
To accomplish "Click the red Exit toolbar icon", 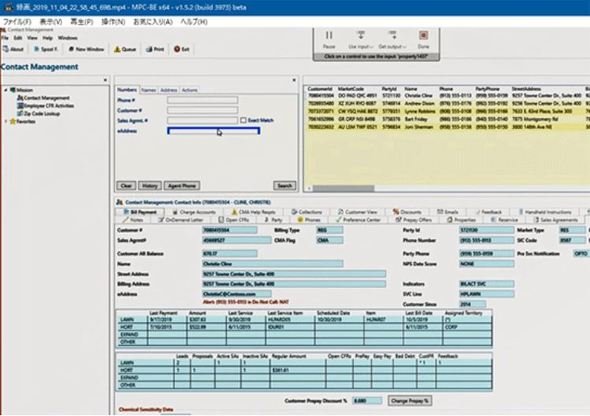I will click(x=177, y=49).
